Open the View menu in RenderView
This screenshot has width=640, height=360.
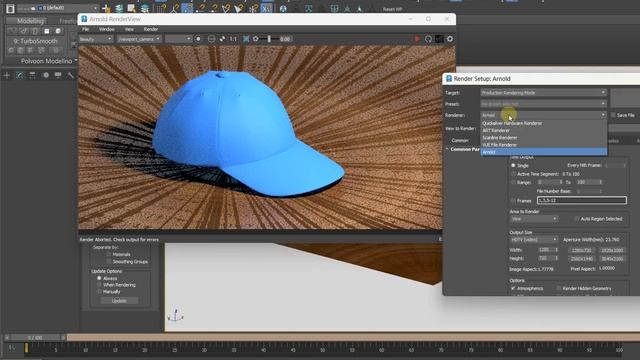pyautogui.click(x=129, y=29)
